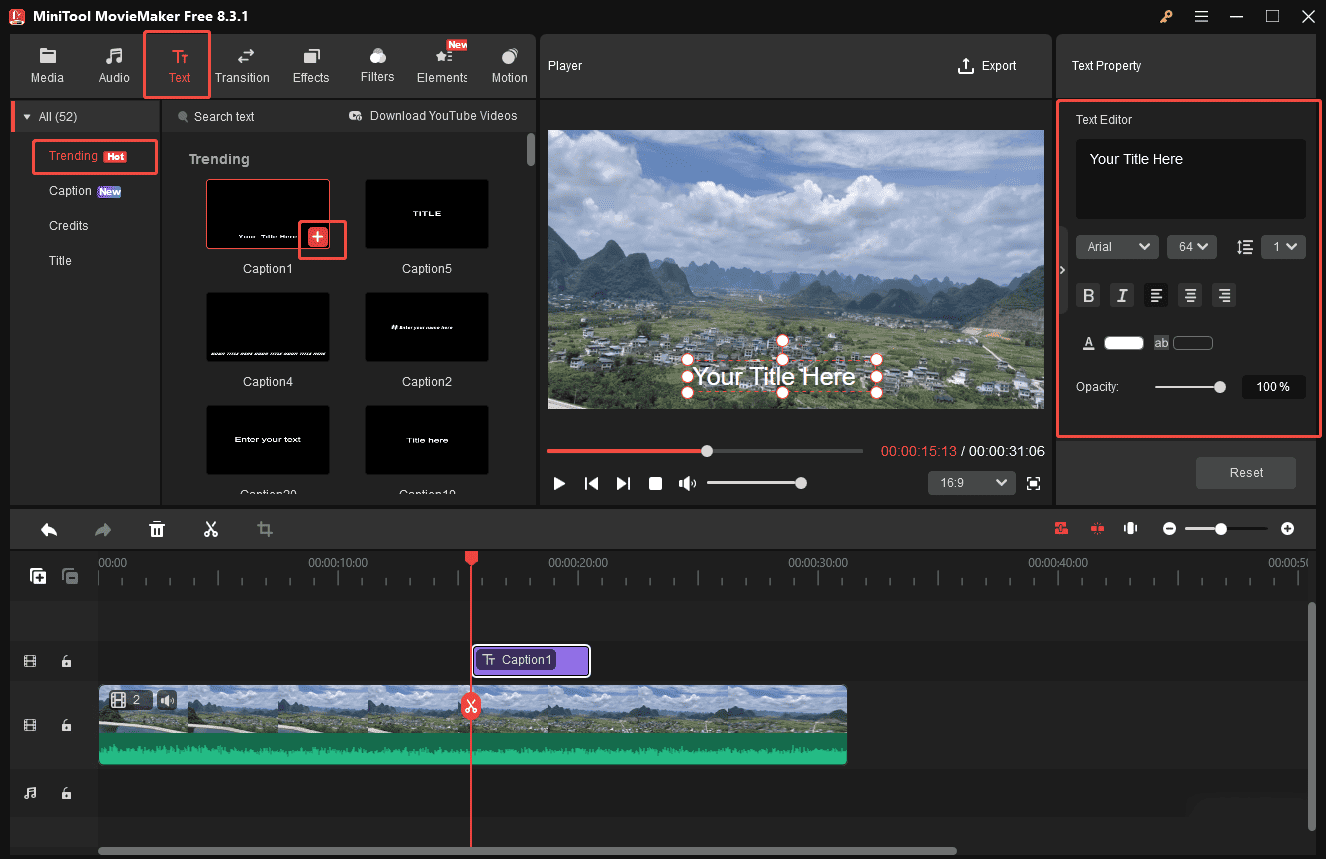Crop the video using the crop tool
1326x859 pixels.
point(264,528)
